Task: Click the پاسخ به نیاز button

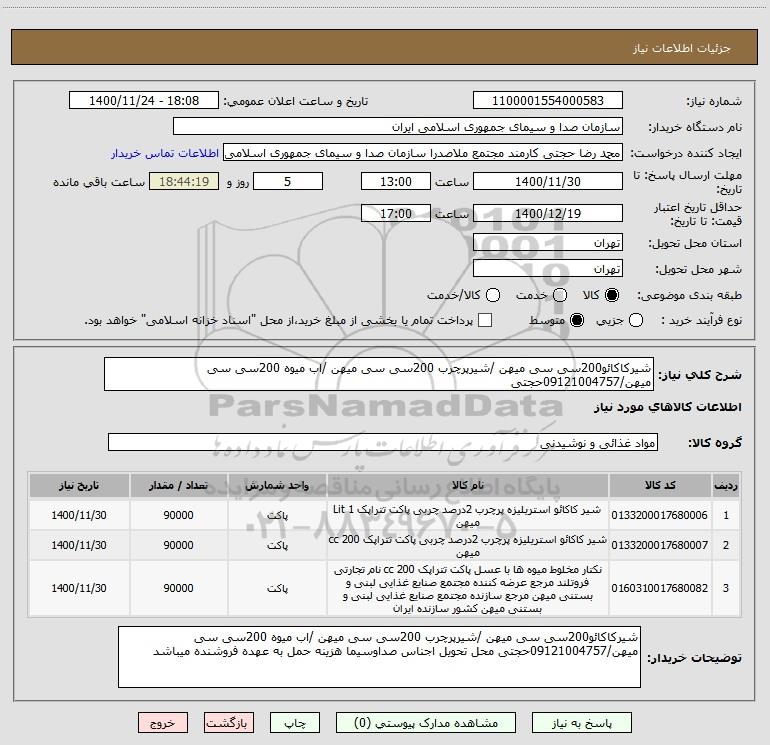Action: (582, 723)
